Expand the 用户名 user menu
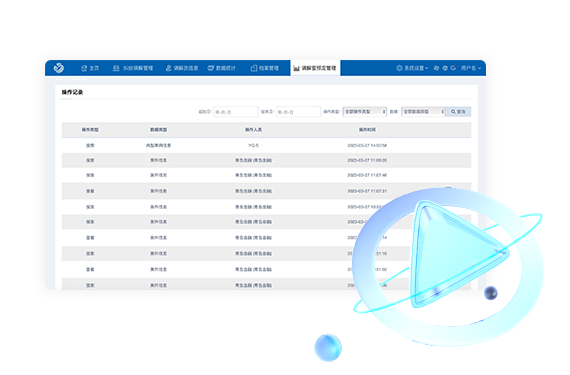The width and height of the screenshot is (570, 375). coord(471,68)
